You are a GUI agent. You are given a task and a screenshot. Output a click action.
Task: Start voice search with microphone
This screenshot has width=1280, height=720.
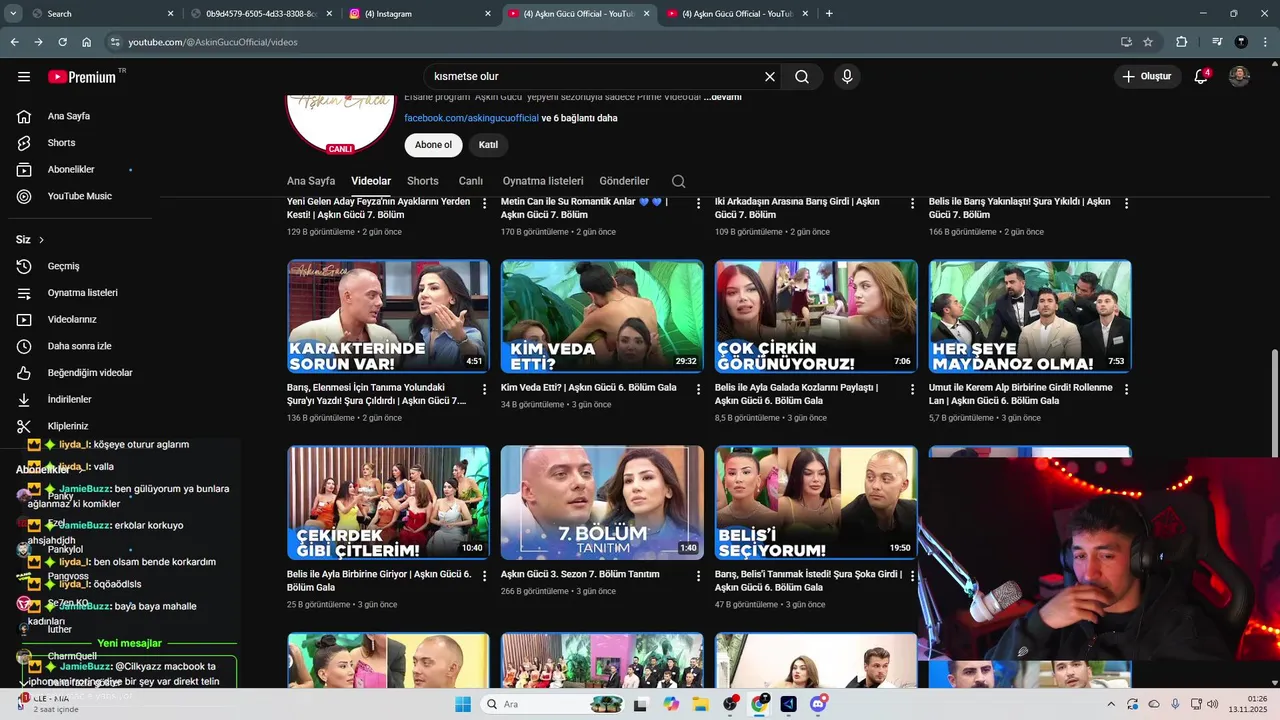pos(847,77)
